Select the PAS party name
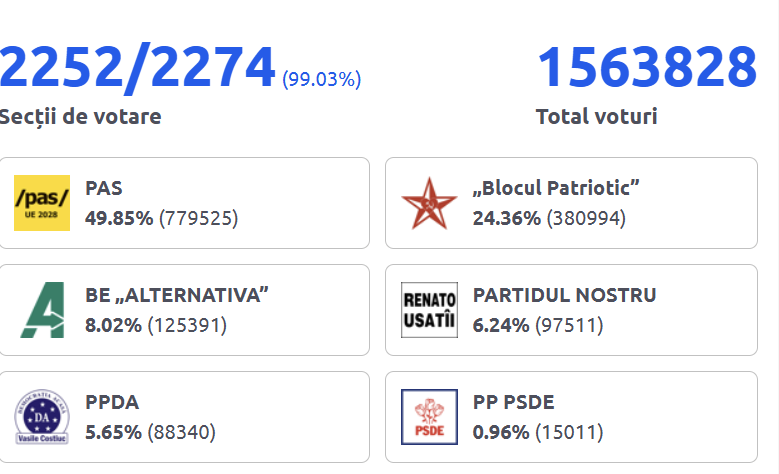 104,188
